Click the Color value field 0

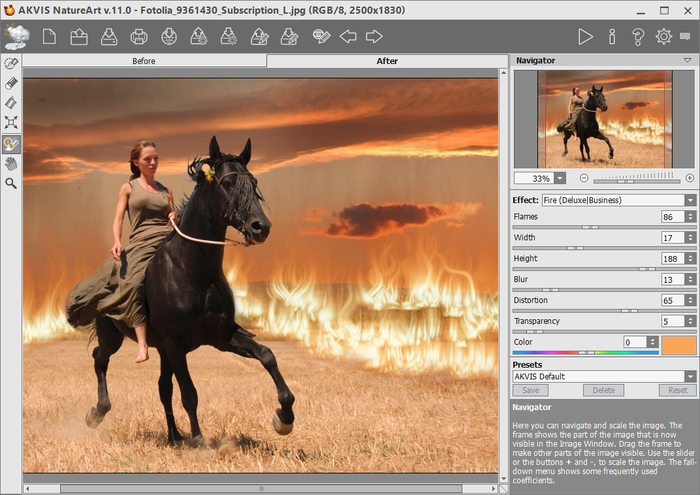tap(635, 342)
